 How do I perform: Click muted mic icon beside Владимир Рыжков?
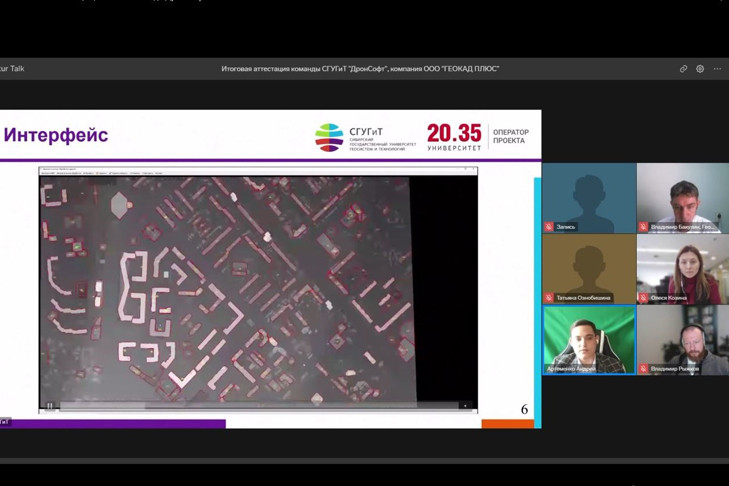pos(643,369)
